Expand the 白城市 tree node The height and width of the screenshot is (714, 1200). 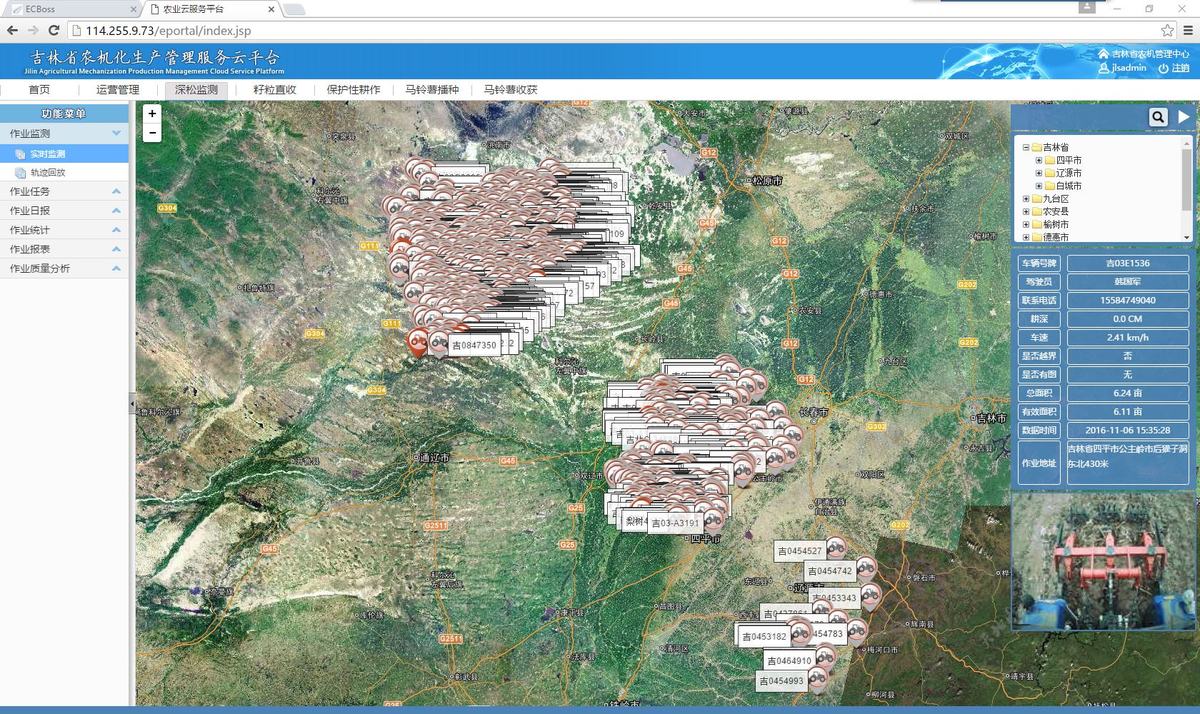[x=1039, y=186]
